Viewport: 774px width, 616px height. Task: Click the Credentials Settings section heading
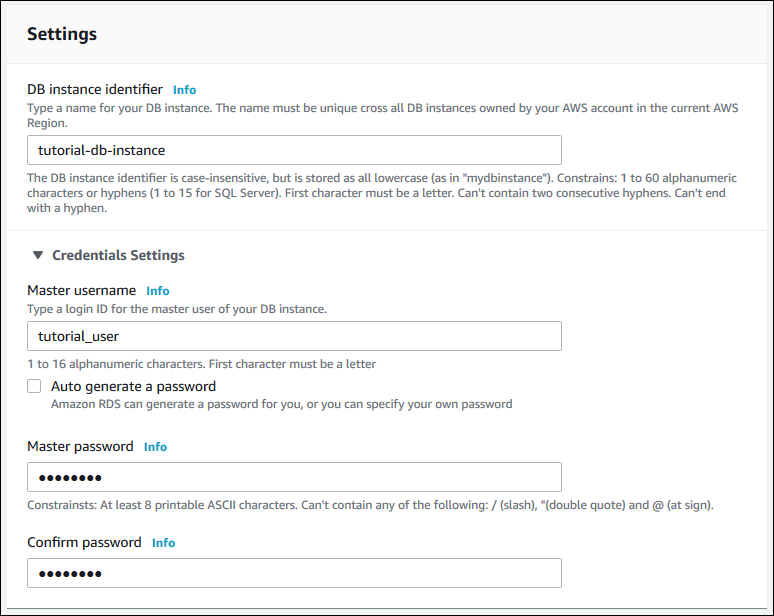click(118, 255)
